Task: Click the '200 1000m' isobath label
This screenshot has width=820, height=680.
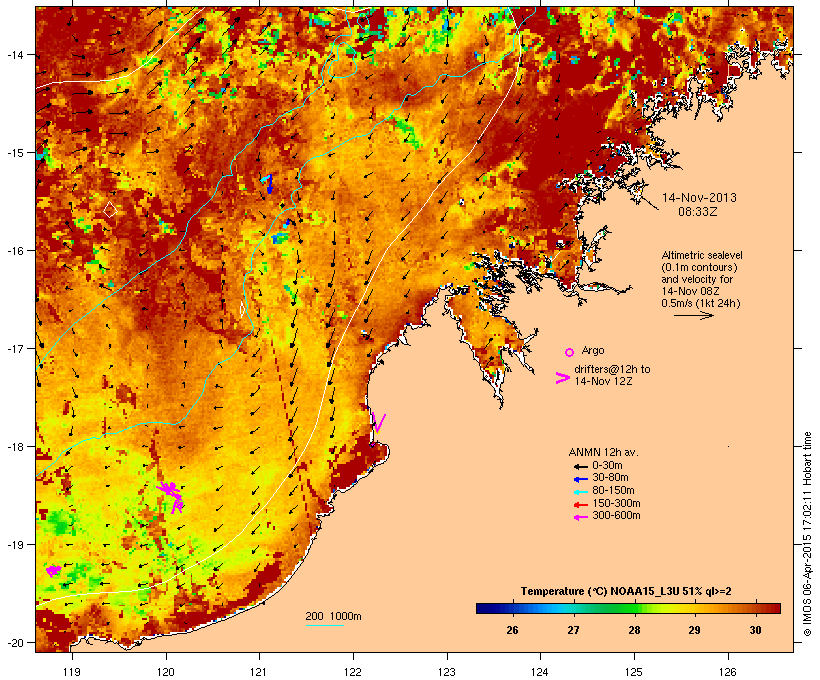Action: pos(333,616)
